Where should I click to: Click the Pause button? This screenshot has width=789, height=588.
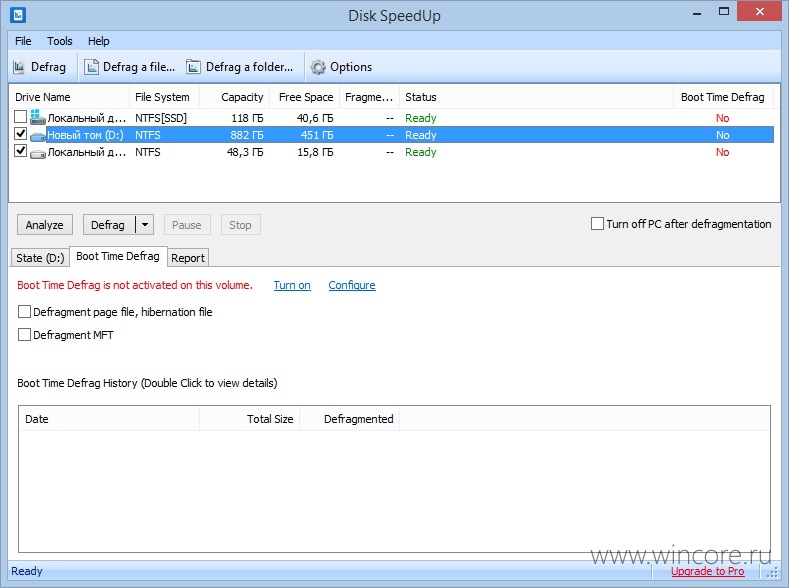click(x=187, y=225)
